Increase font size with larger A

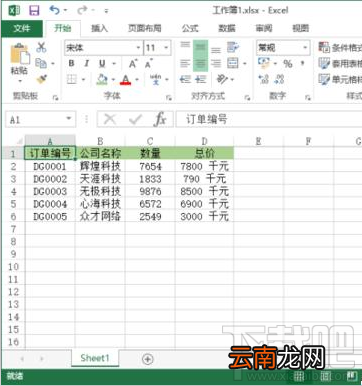[133, 63]
